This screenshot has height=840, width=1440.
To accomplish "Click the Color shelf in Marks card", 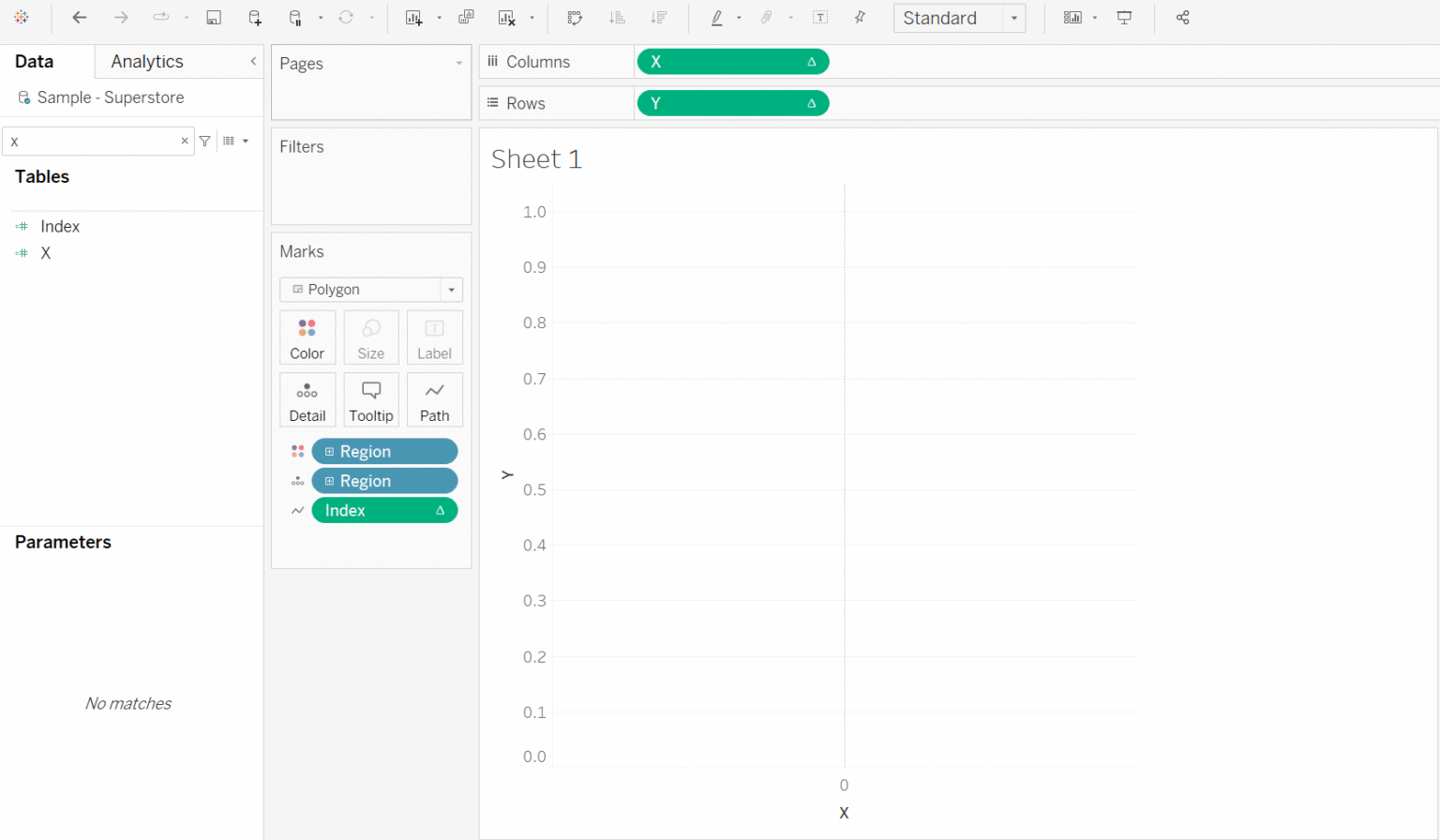I will coord(307,337).
